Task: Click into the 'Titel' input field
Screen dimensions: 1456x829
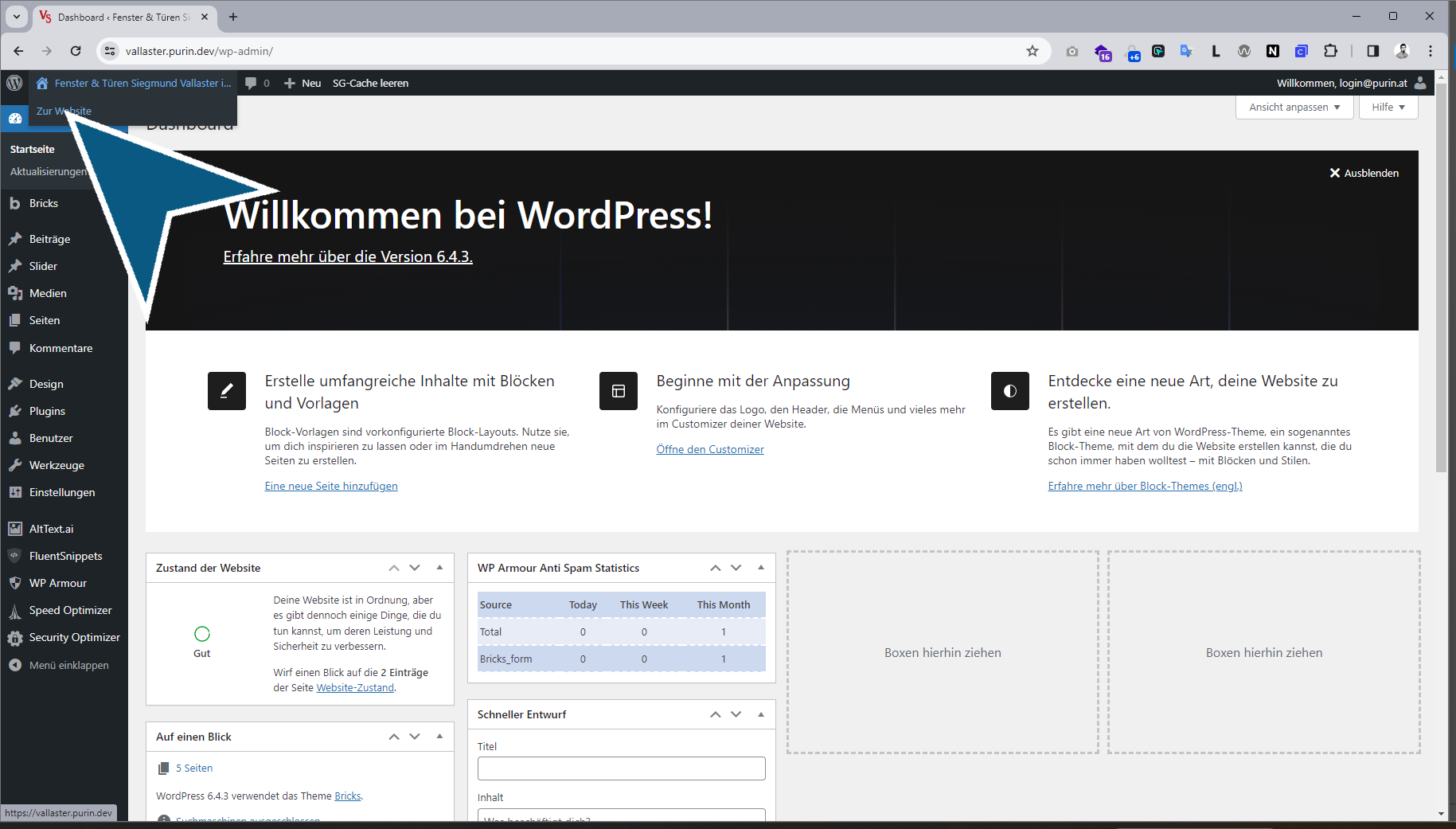Action: coord(621,768)
